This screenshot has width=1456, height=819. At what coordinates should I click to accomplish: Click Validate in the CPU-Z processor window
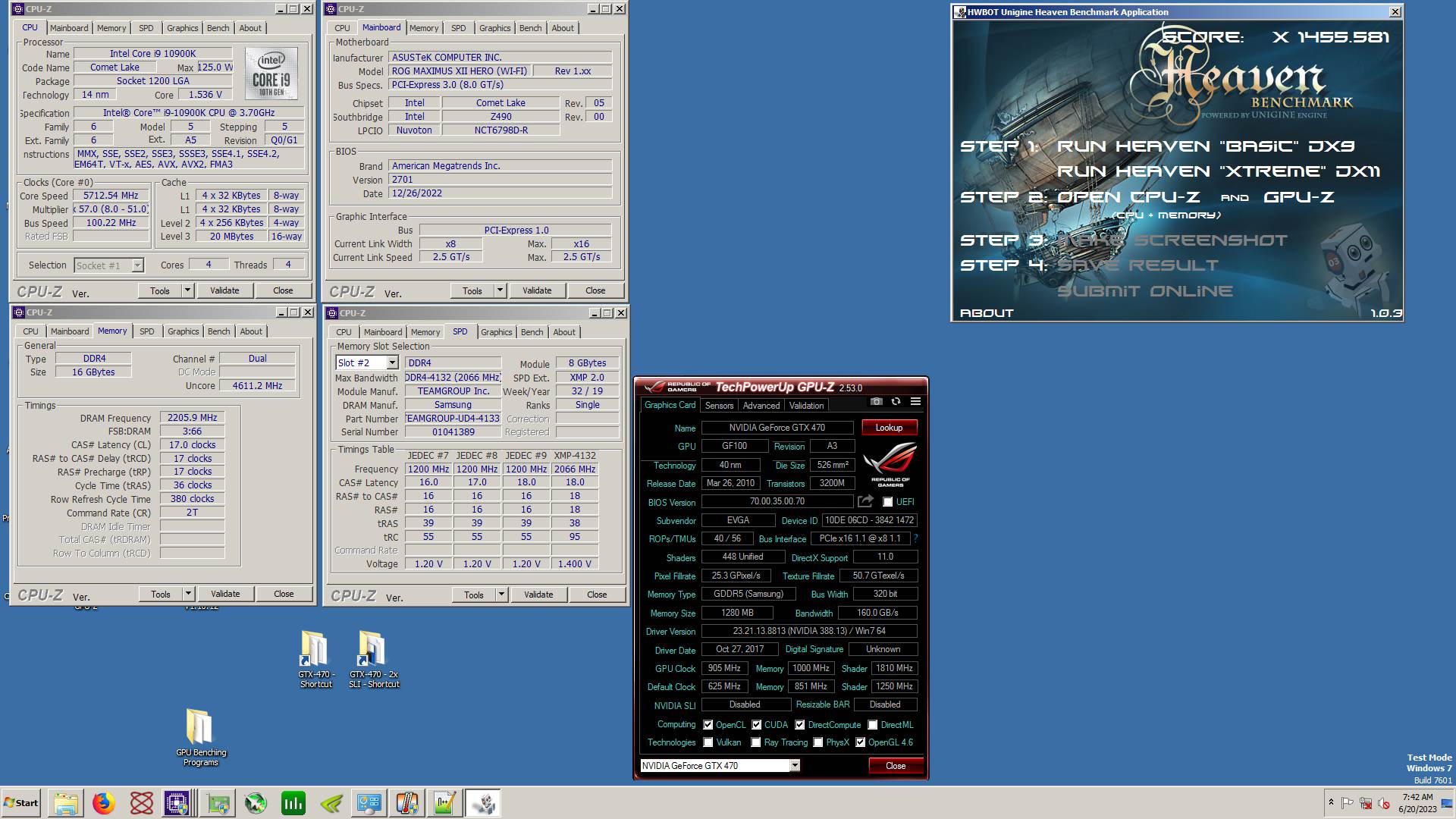click(x=224, y=290)
